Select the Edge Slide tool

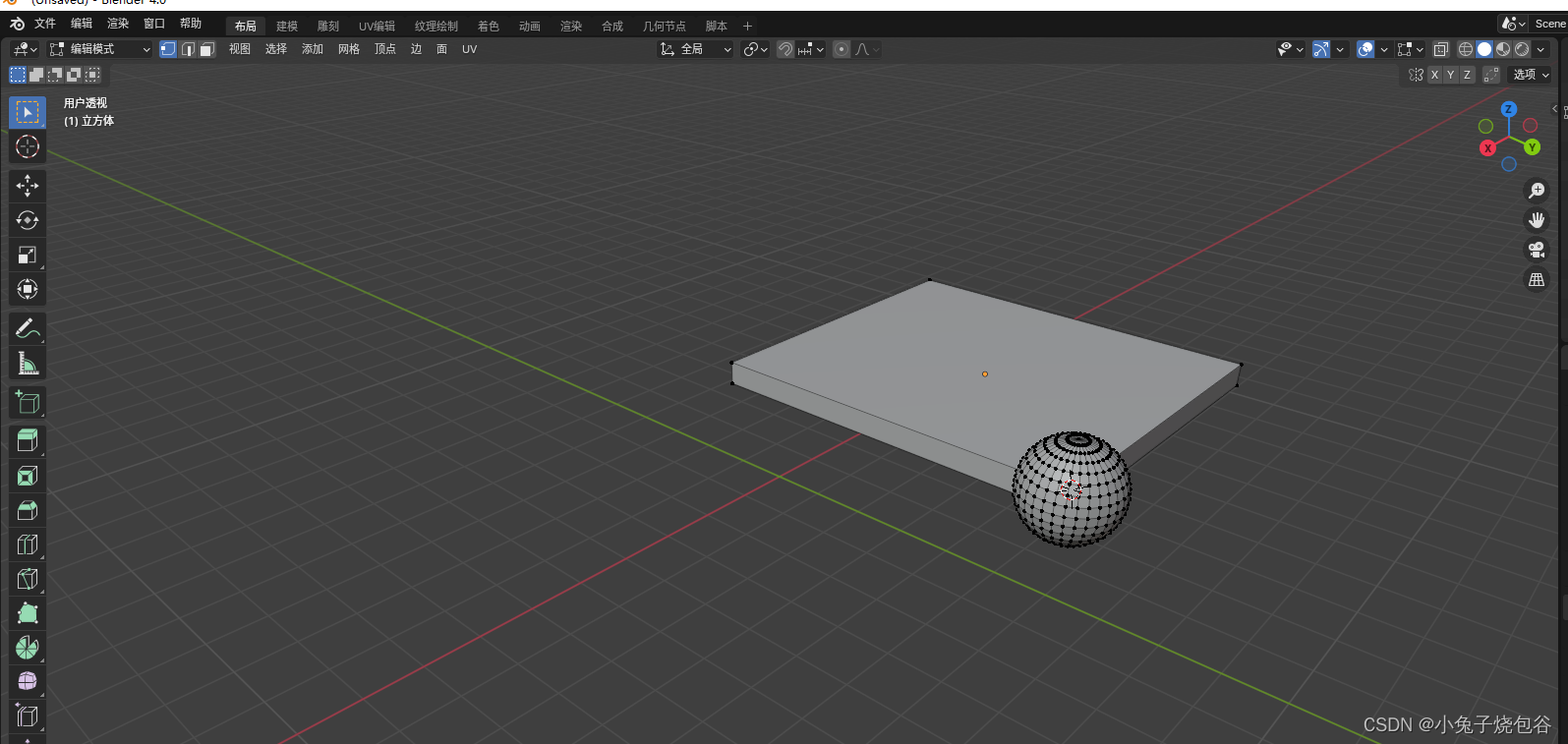coord(28,715)
